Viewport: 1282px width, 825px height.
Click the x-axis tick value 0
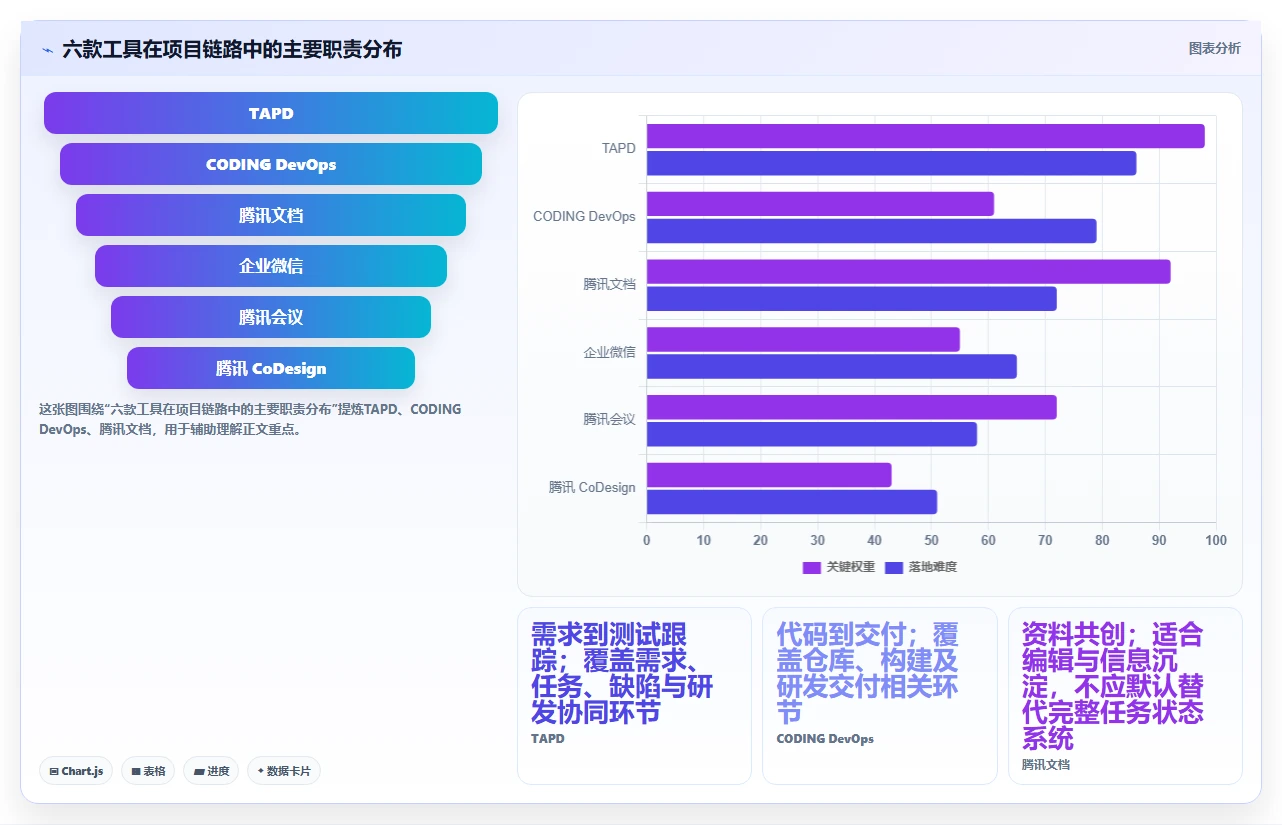pyautogui.click(x=646, y=540)
